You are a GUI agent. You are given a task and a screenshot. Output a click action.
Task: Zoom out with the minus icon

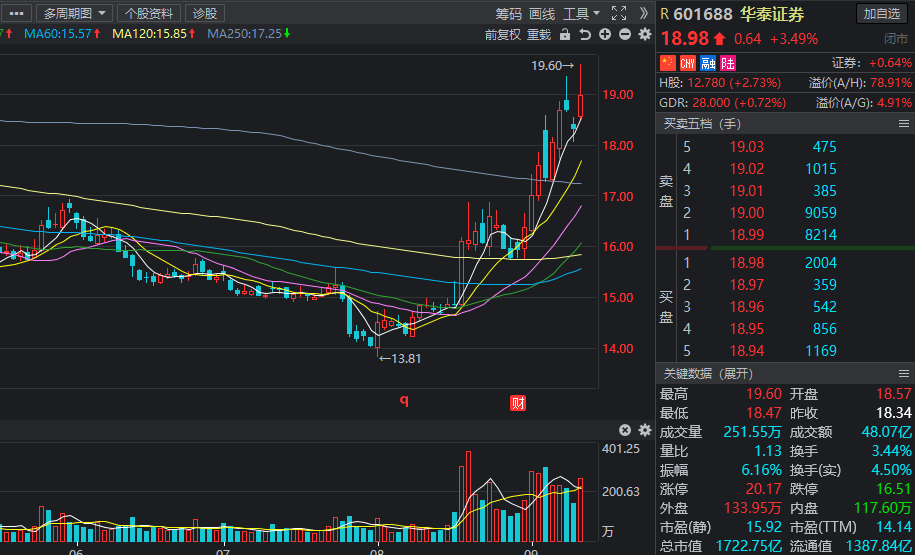625,34
